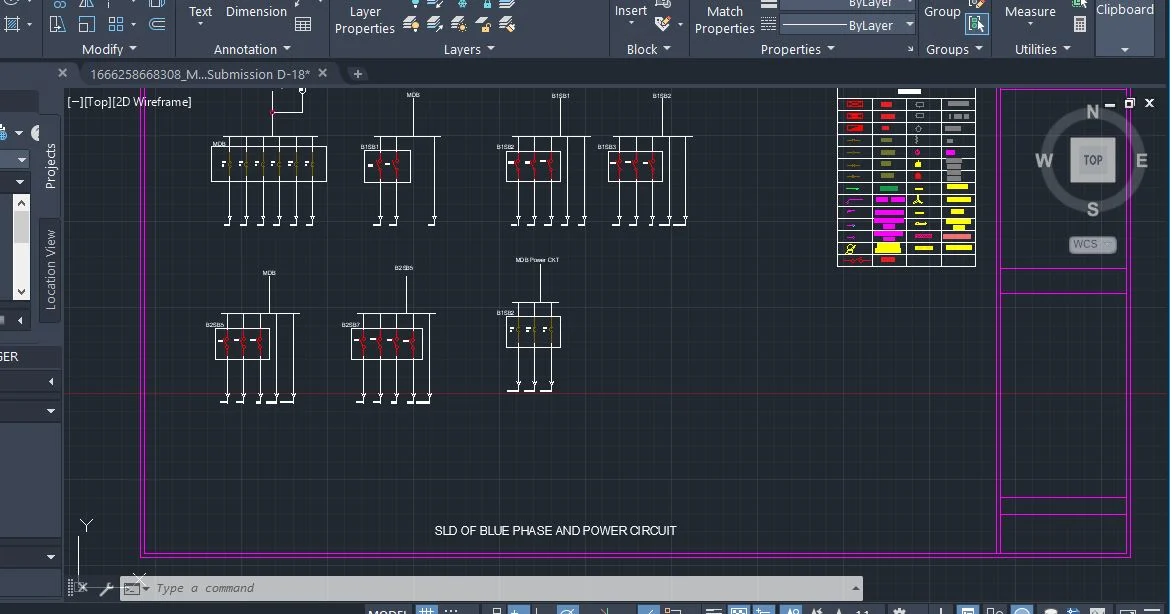Click the W compass direction on ViewCube

click(x=1044, y=160)
